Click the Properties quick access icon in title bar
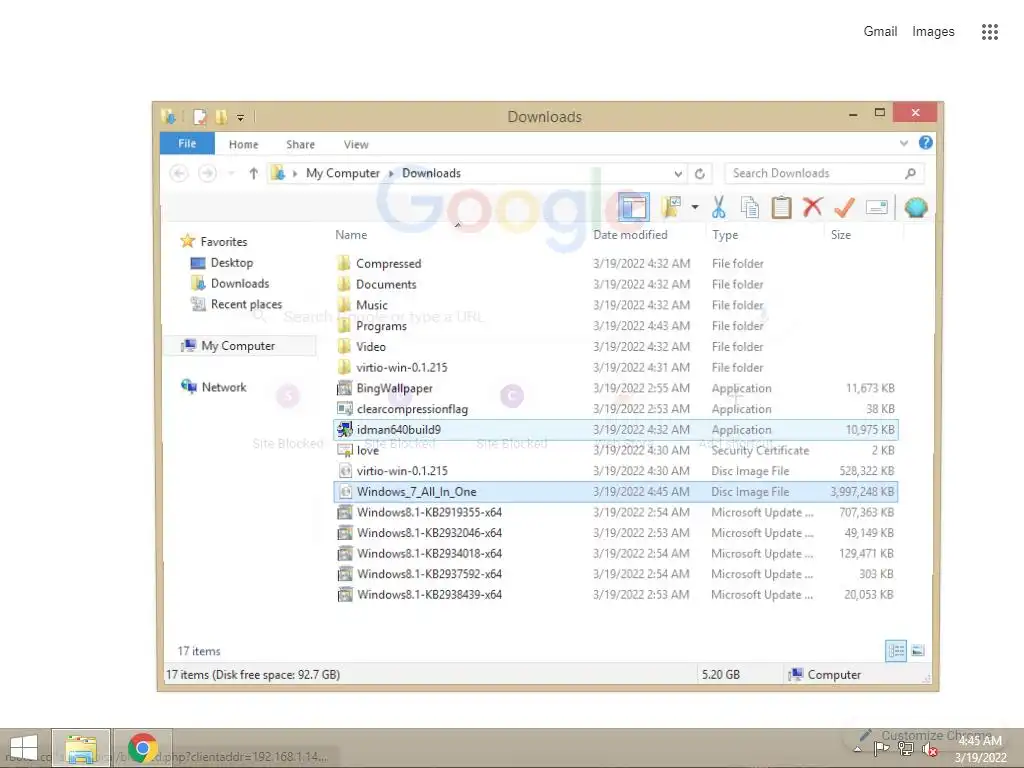1024x768 pixels. click(200, 117)
